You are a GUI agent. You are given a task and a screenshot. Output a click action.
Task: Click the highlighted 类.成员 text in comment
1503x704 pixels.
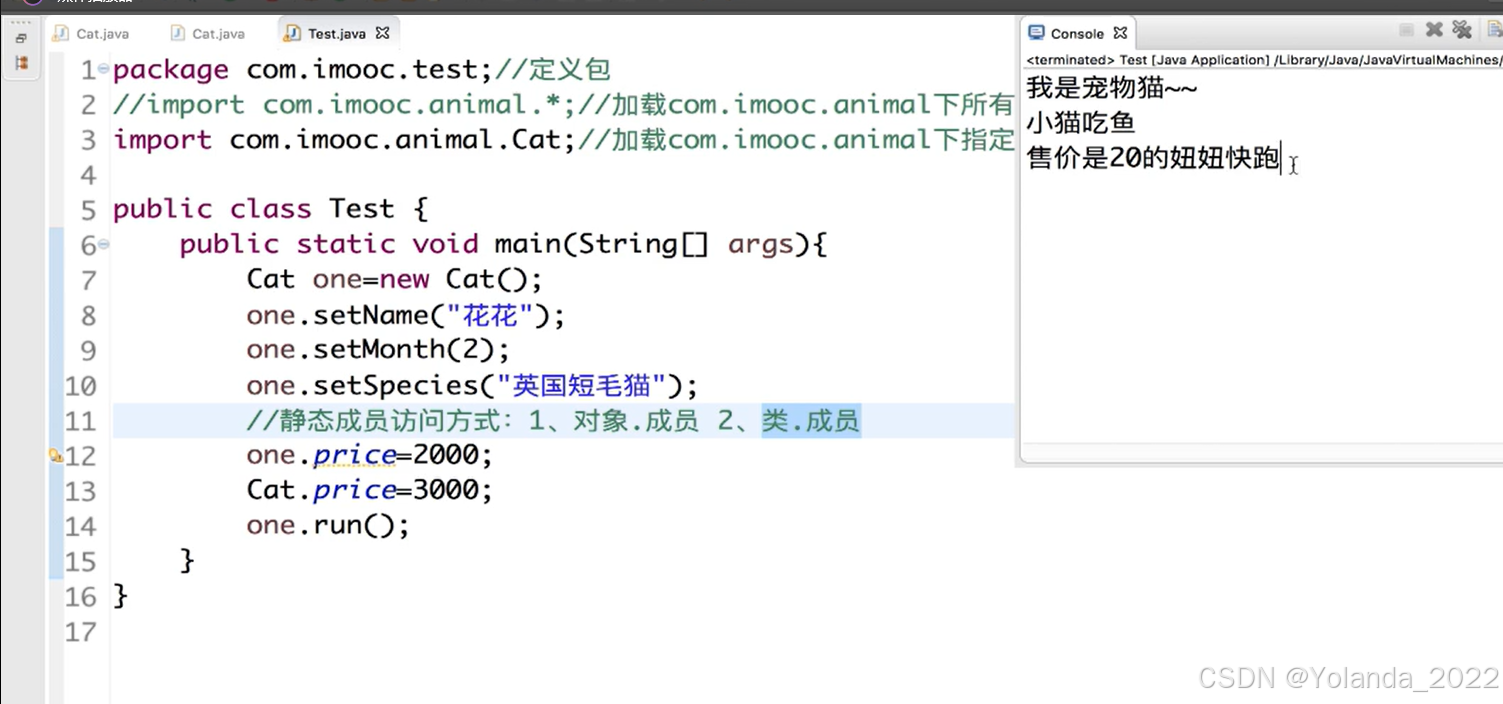[x=811, y=421]
